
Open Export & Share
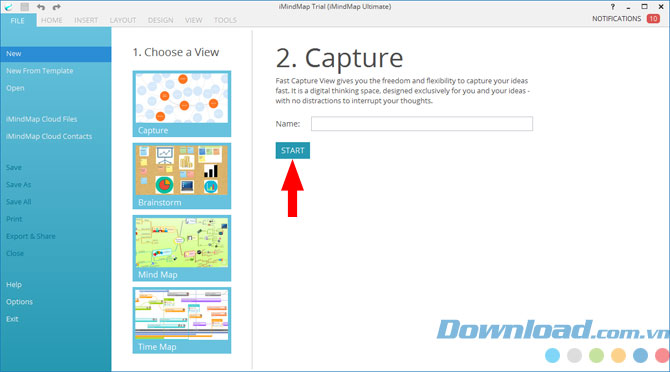31,236
